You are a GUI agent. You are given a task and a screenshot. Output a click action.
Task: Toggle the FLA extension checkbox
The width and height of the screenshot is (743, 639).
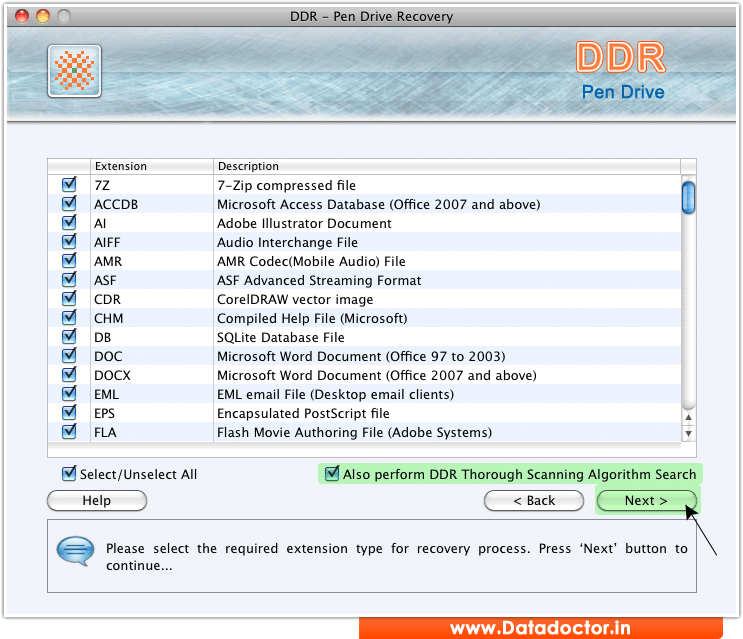click(69, 431)
